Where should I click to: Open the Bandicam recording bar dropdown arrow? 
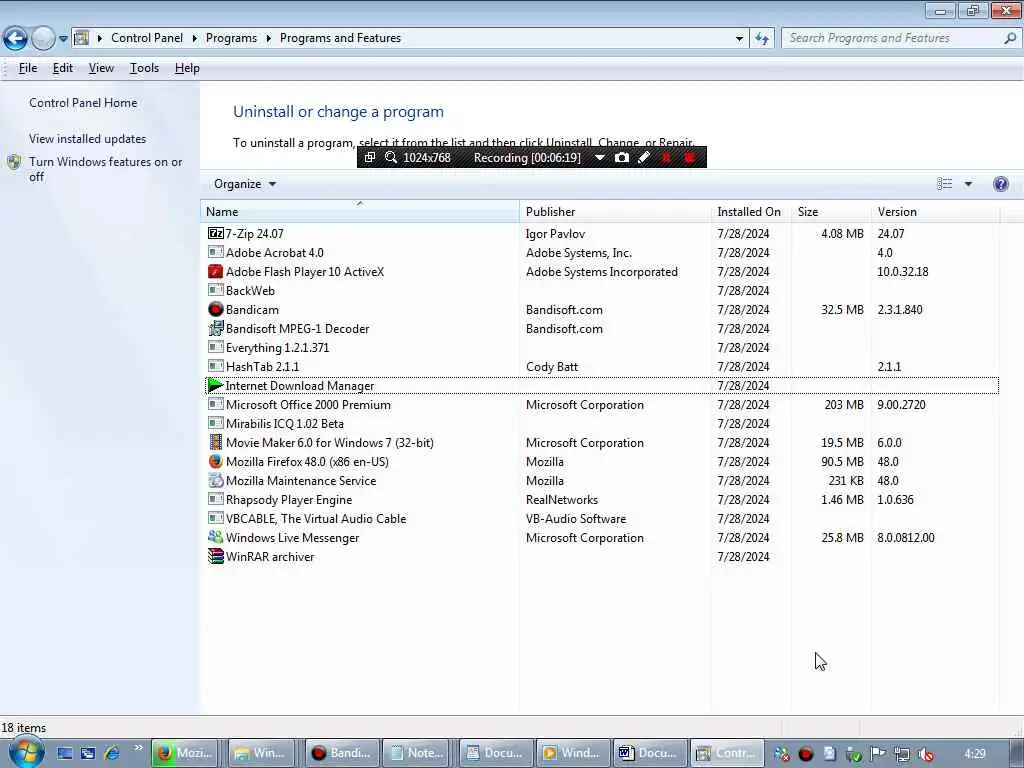pos(599,157)
